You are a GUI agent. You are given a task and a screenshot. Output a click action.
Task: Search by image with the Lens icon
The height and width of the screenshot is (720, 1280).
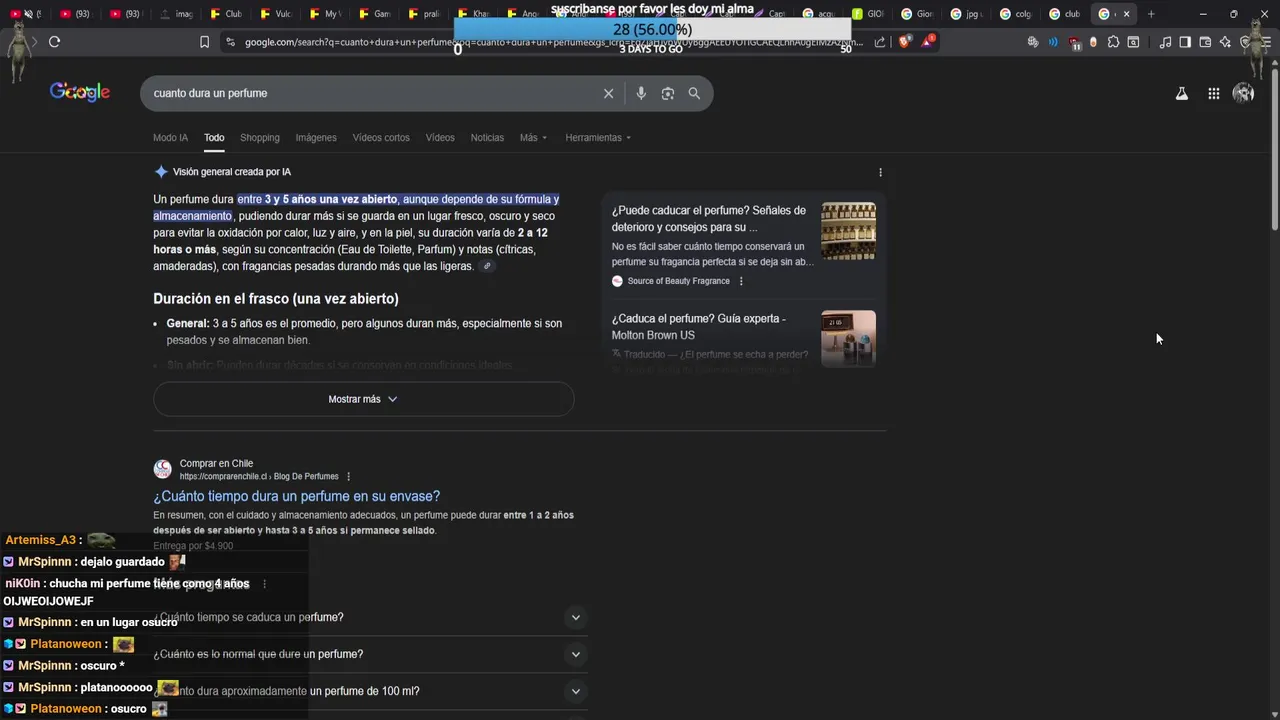(668, 93)
